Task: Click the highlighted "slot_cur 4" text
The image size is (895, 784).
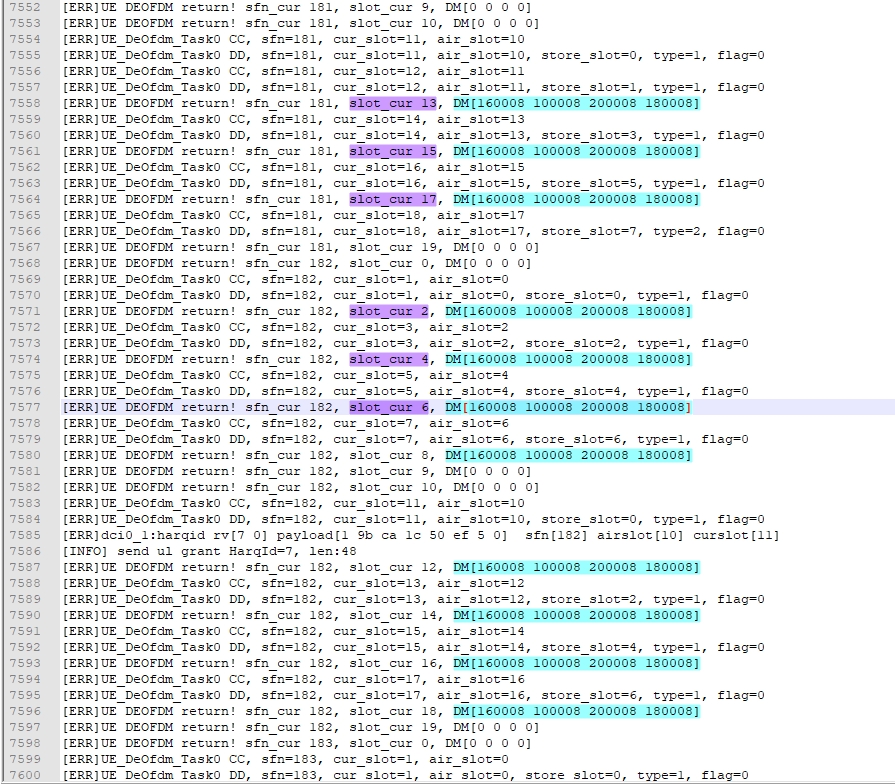Action: click(389, 359)
